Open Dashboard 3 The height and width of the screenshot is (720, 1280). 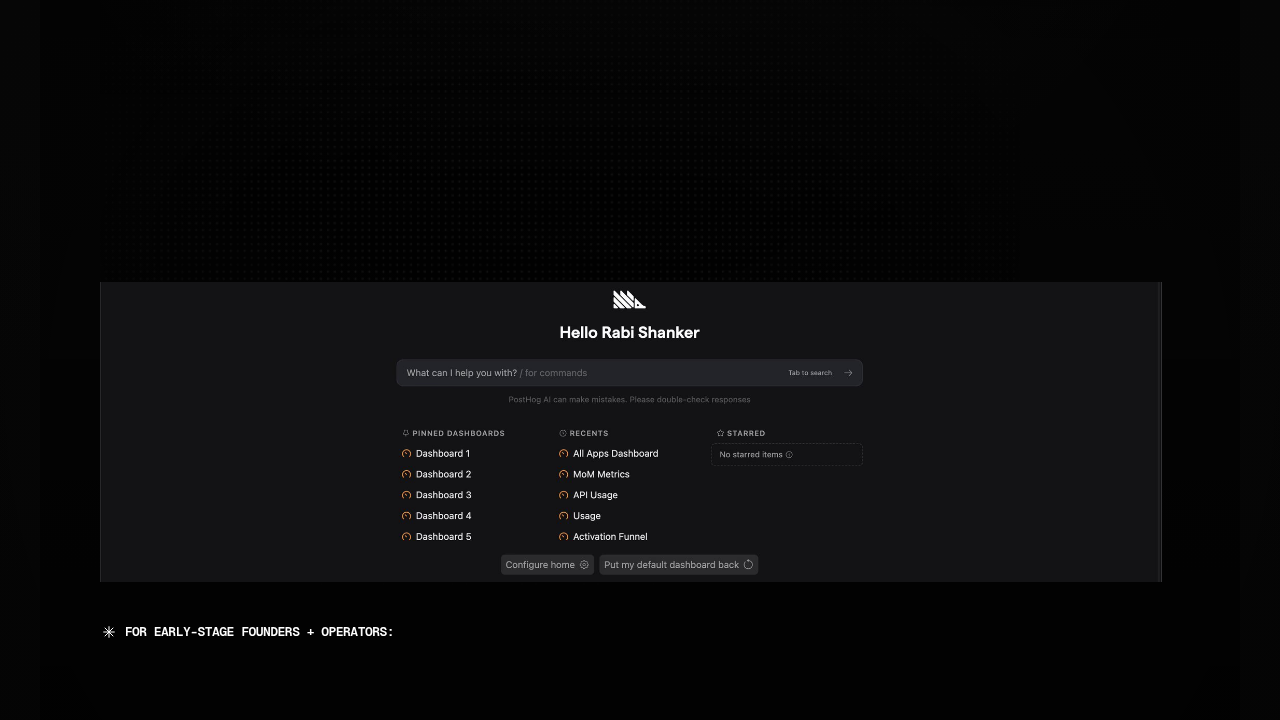click(443, 495)
